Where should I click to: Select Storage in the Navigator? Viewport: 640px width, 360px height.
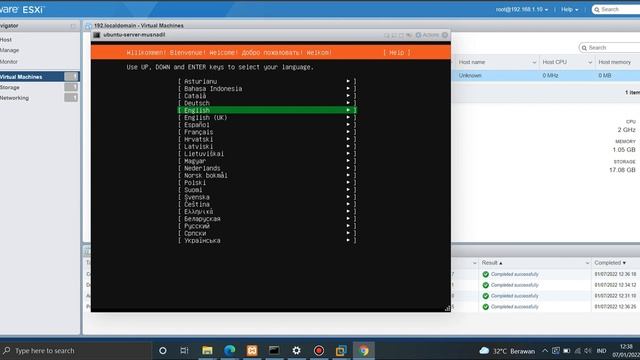(x=10, y=87)
